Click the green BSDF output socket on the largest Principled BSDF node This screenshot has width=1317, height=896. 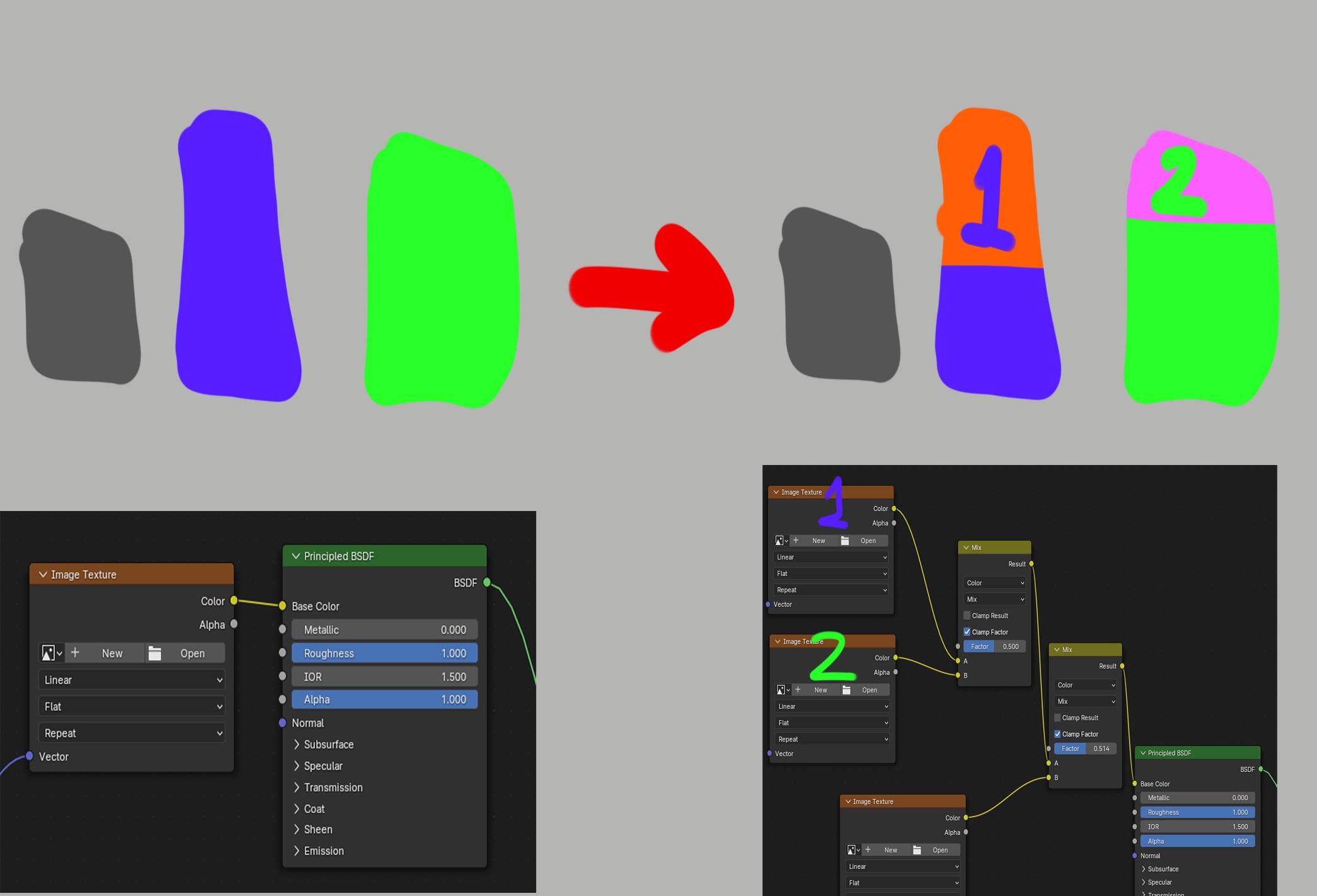[x=487, y=583]
